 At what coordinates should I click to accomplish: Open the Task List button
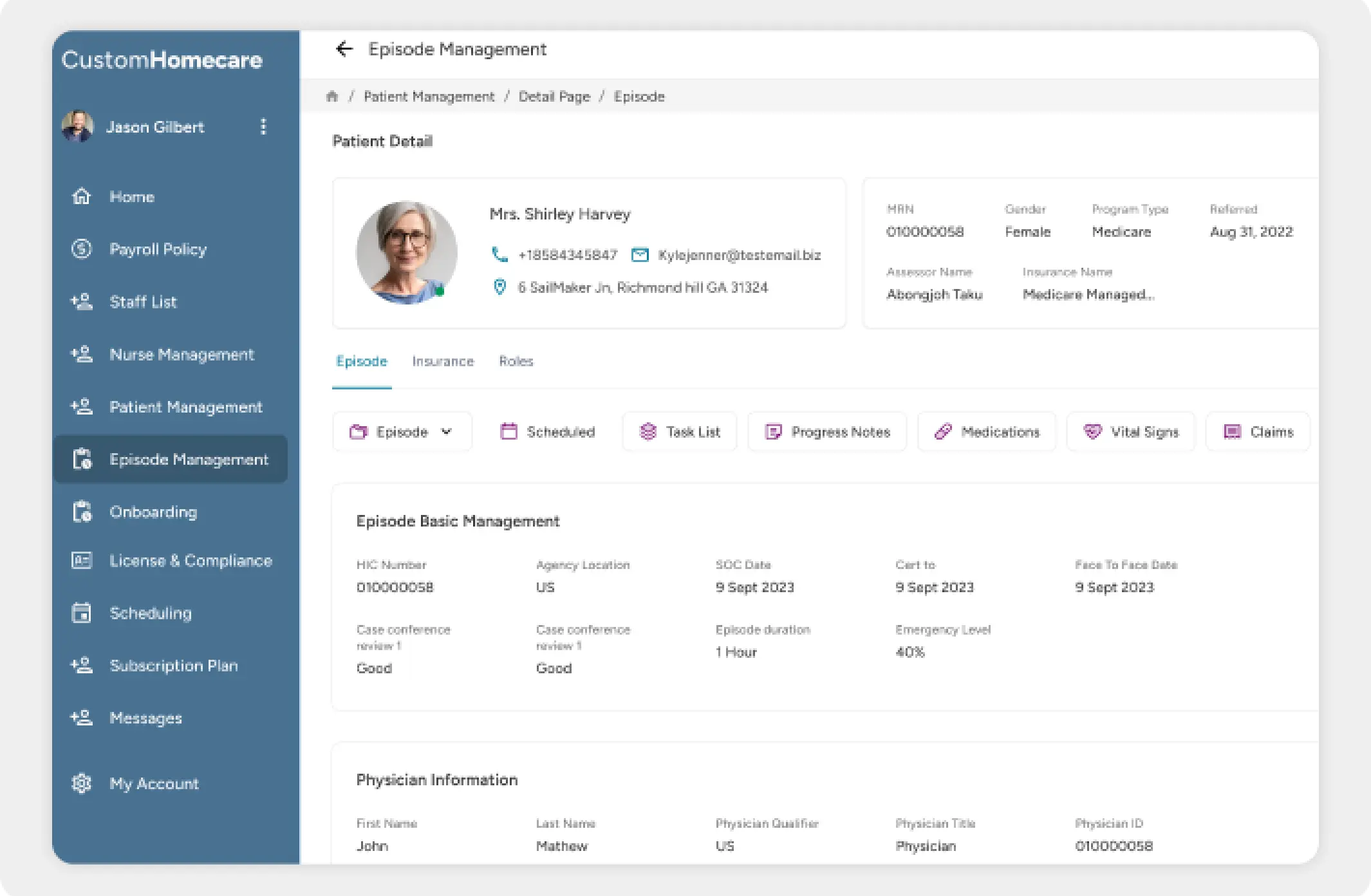coord(680,431)
